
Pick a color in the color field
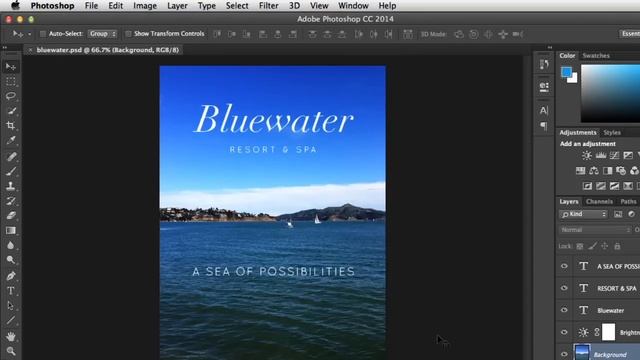coord(610,93)
